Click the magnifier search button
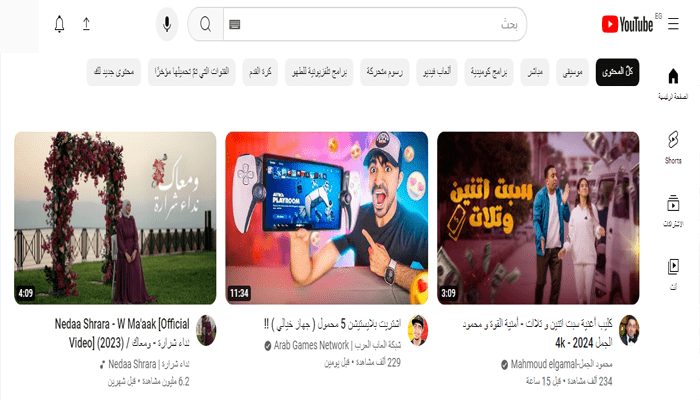This screenshot has width=700, height=400. point(205,24)
